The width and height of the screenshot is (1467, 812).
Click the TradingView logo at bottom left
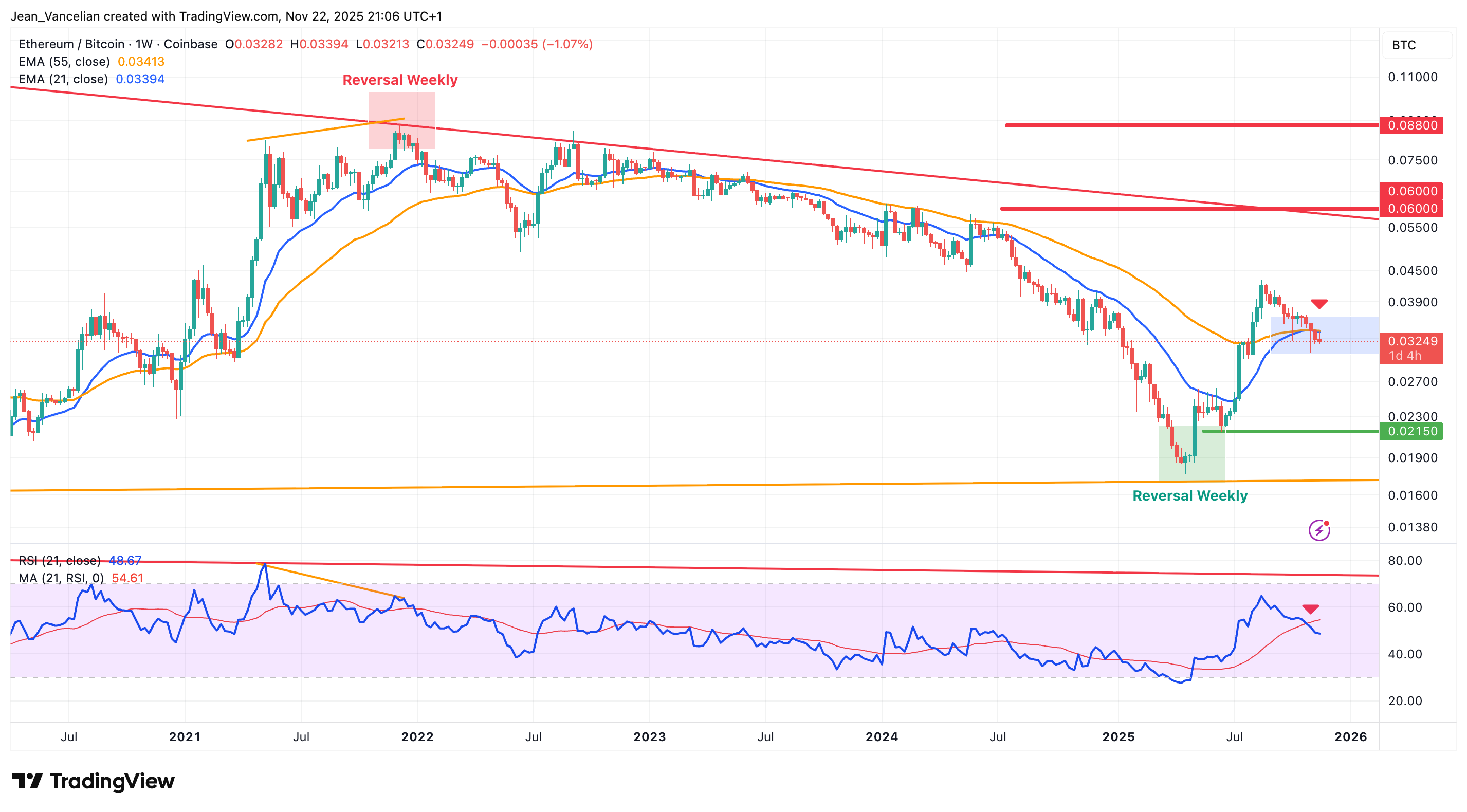point(94,781)
